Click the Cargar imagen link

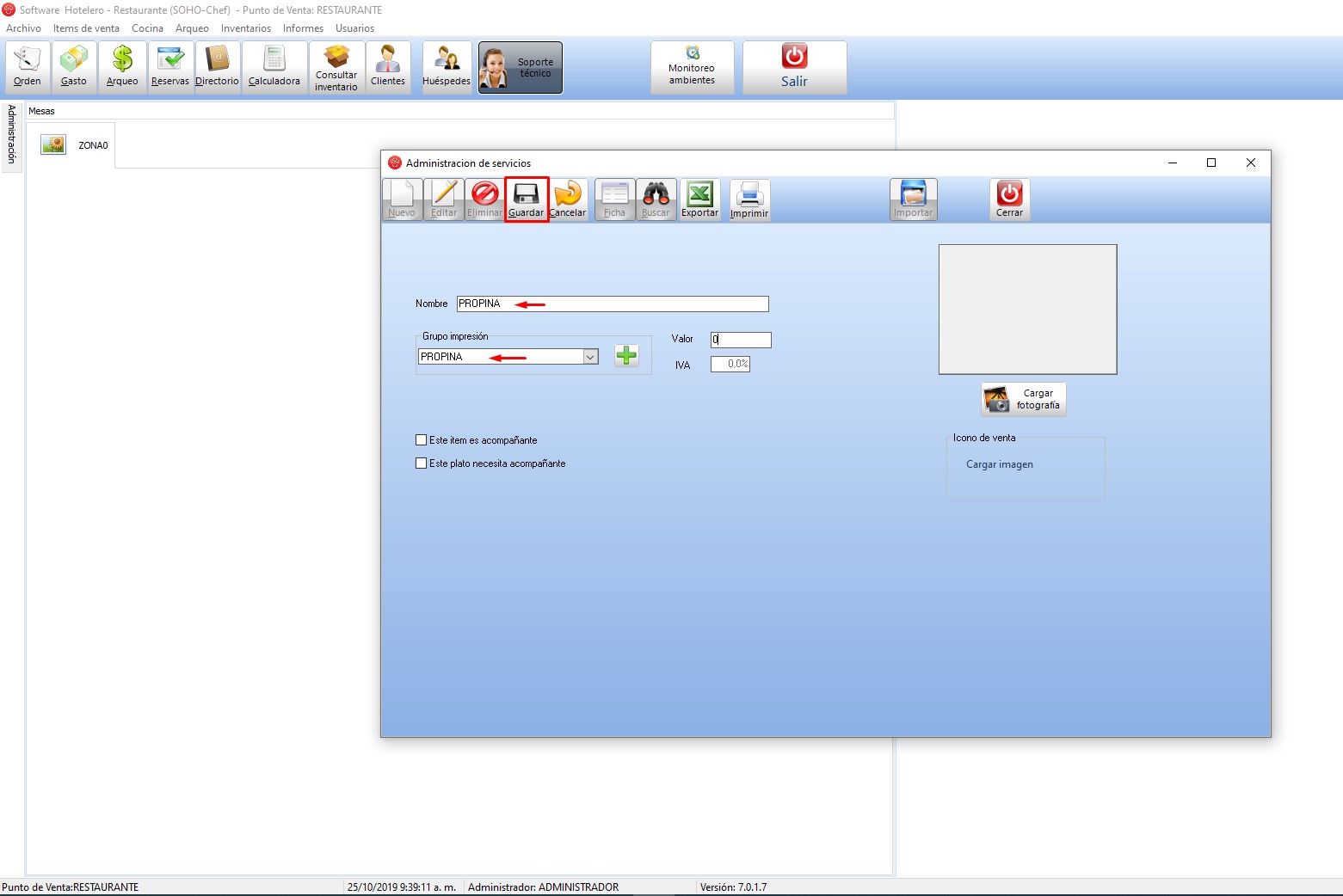(999, 464)
